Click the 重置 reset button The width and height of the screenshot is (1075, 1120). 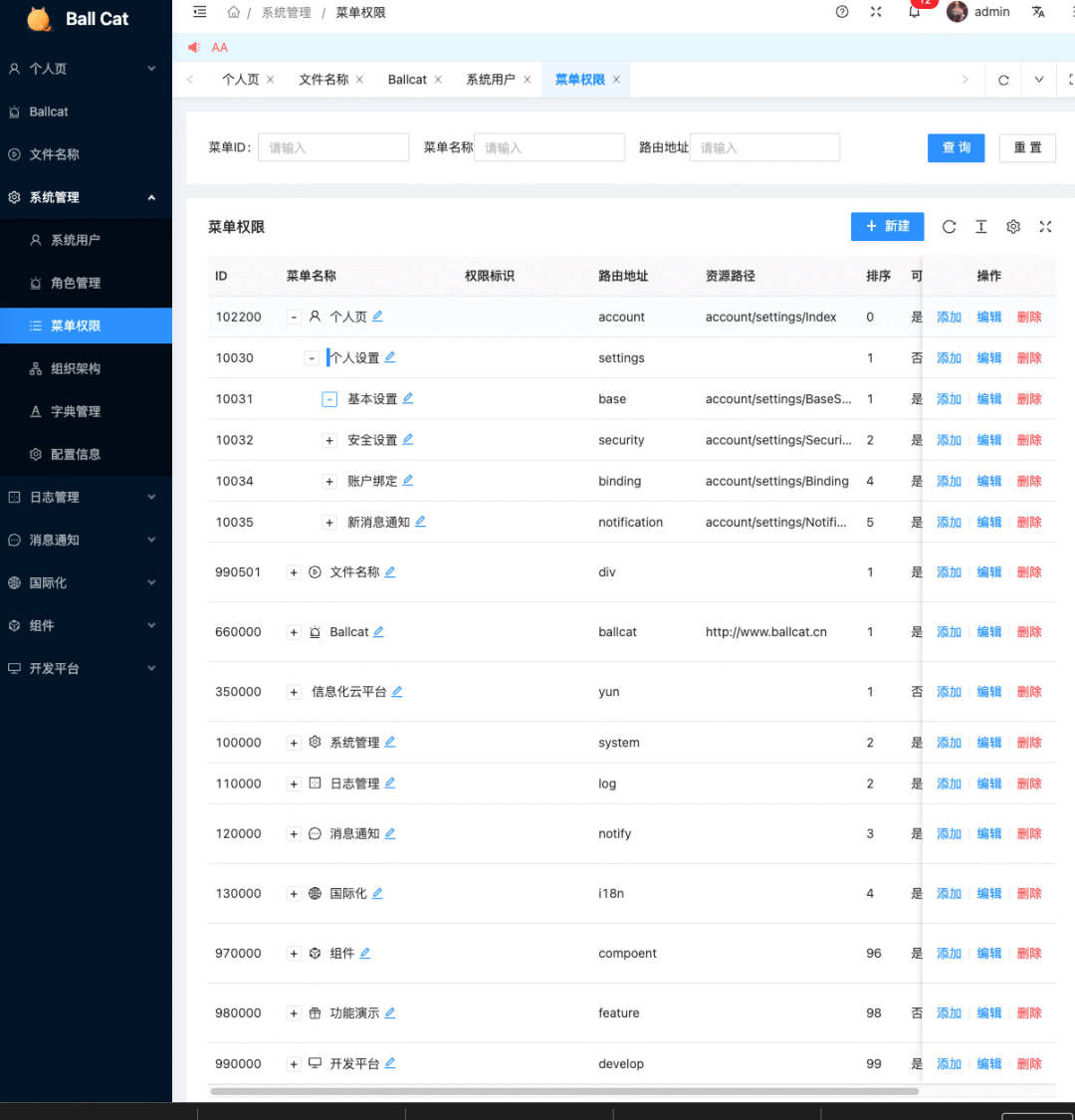click(x=1027, y=148)
